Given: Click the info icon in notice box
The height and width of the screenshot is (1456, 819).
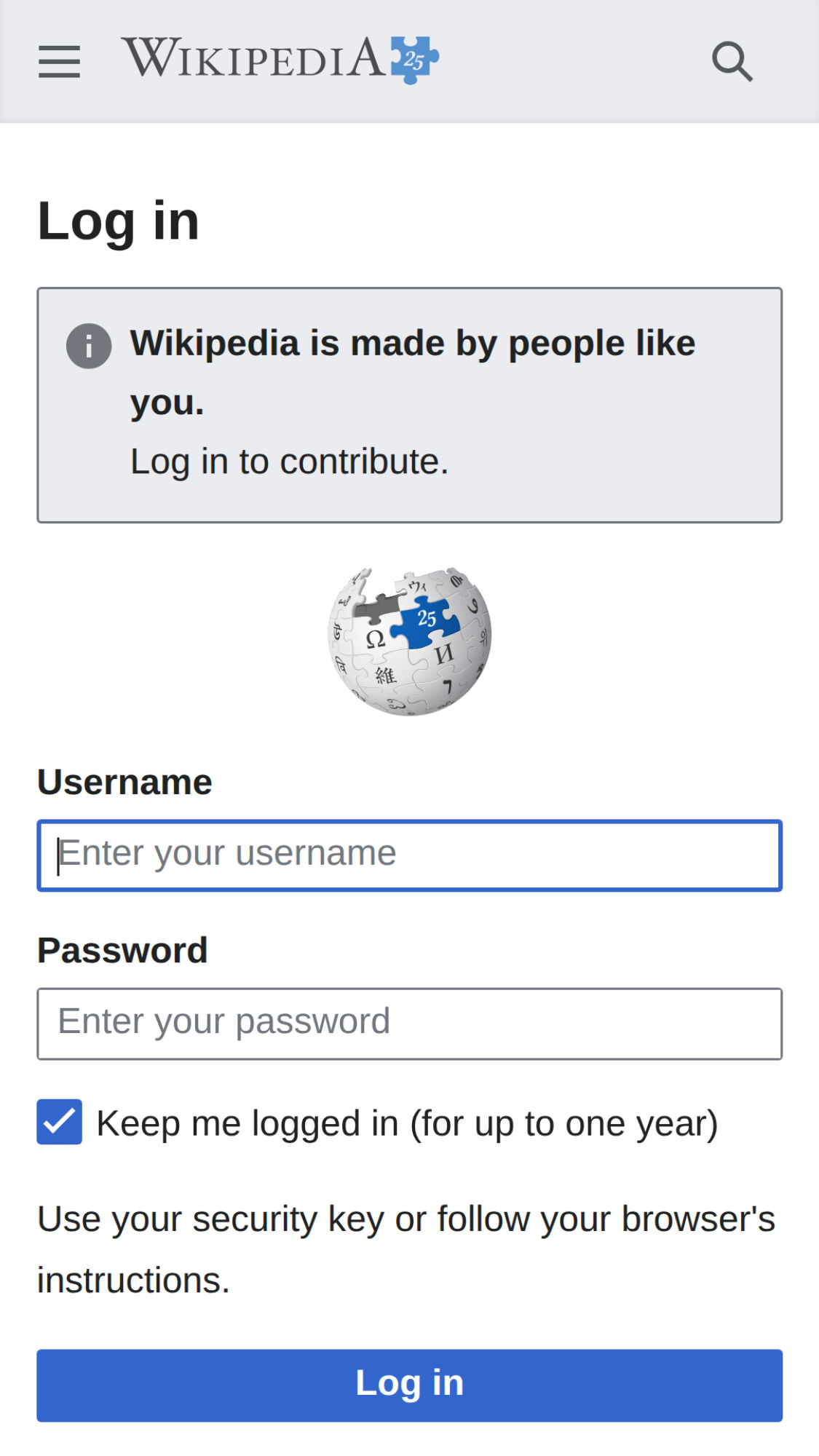Looking at the screenshot, I should click(89, 346).
